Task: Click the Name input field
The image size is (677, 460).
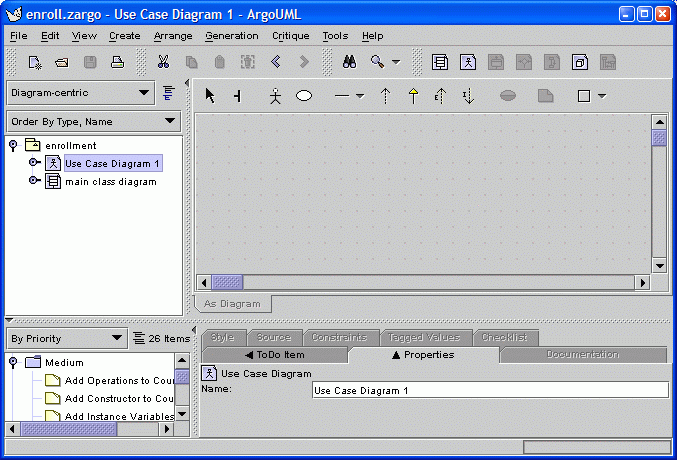Action: 490,390
